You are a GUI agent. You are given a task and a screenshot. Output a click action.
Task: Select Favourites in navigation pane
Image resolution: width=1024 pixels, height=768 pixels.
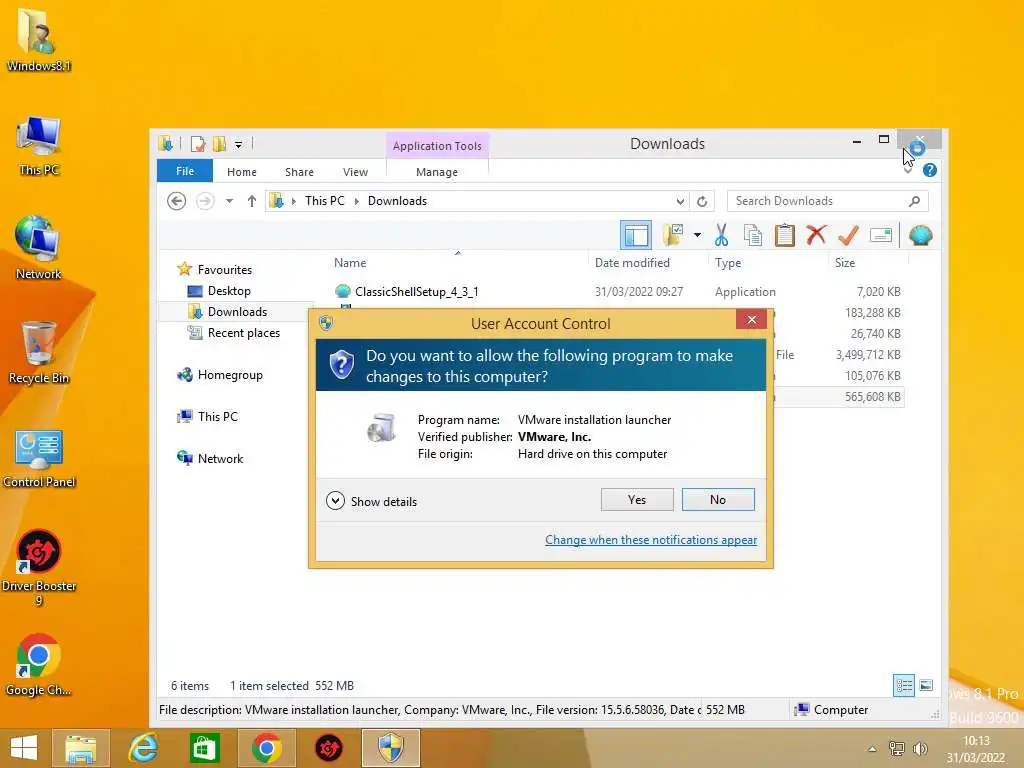point(225,269)
